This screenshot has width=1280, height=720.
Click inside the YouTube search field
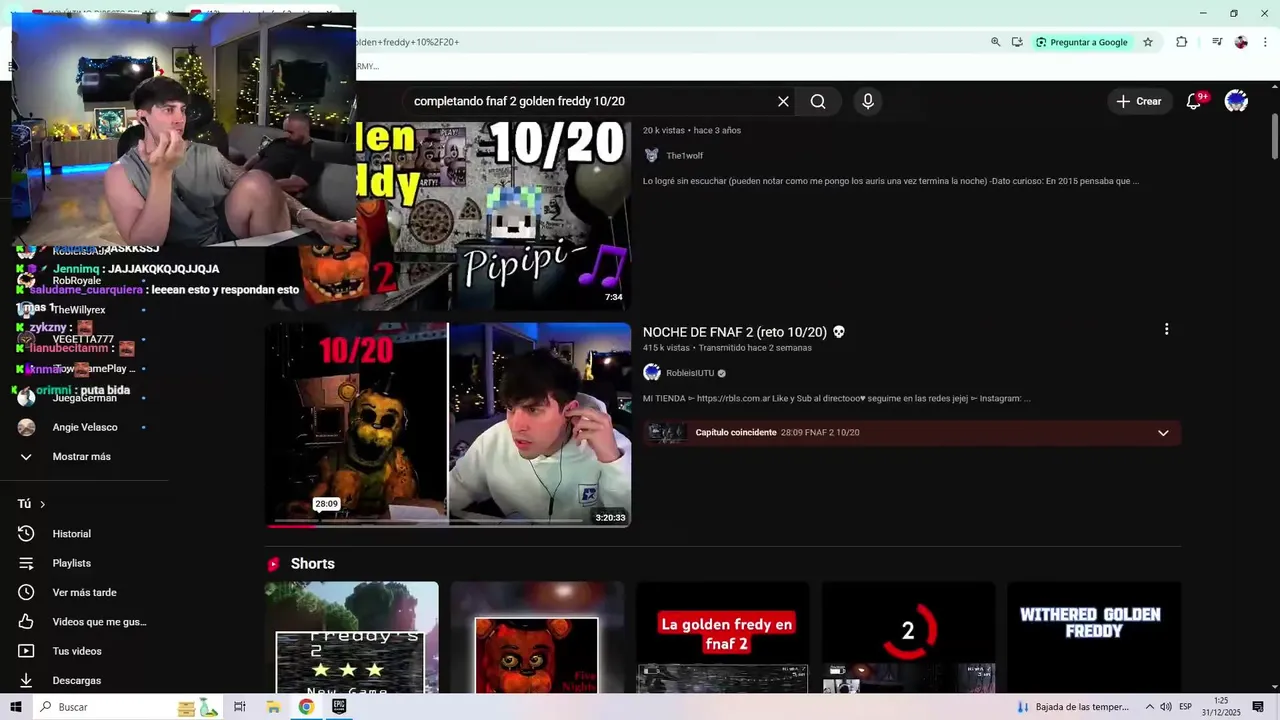590,101
